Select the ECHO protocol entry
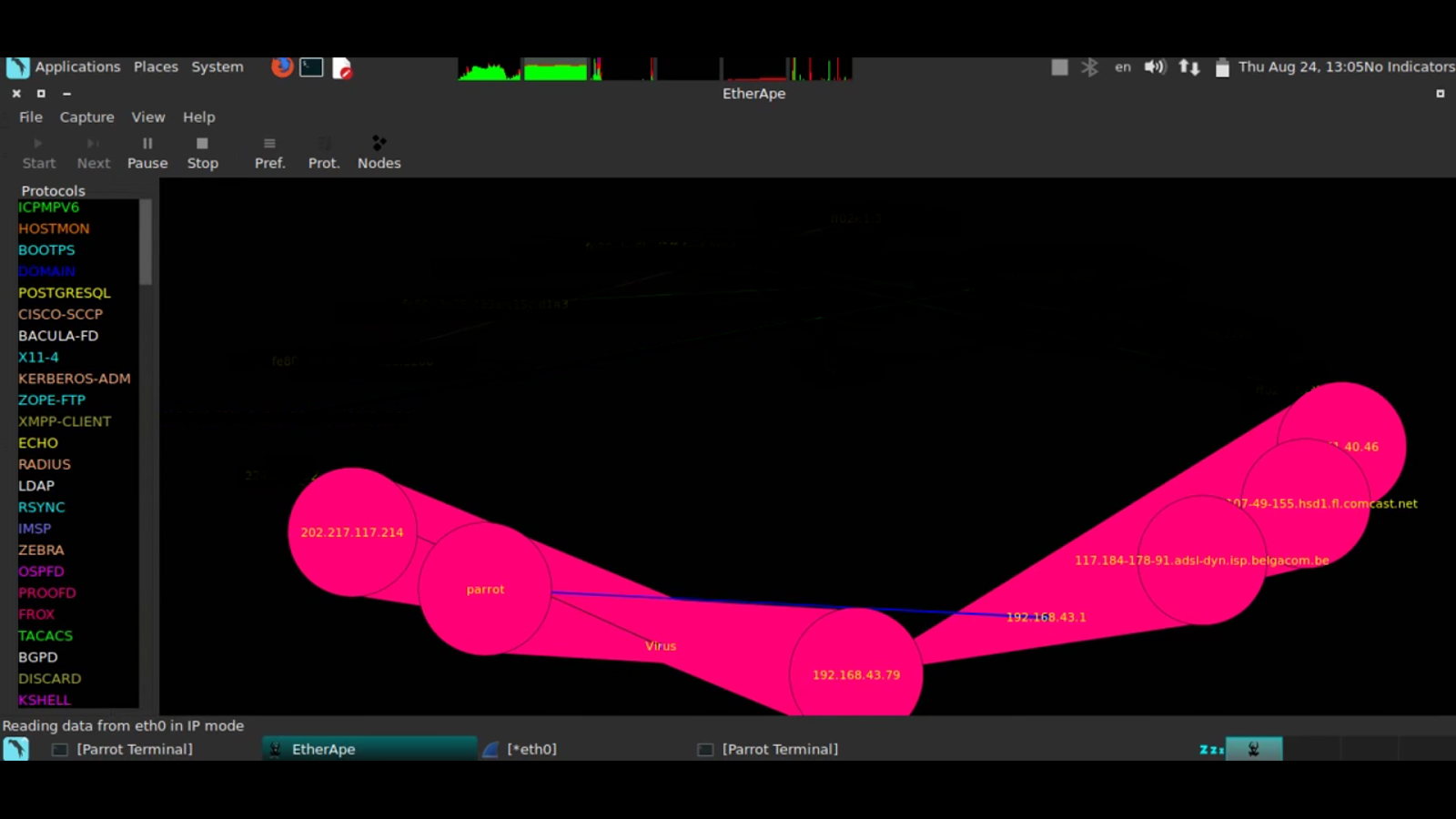The height and width of the screenshot is (819, 1456). (38, 442)
